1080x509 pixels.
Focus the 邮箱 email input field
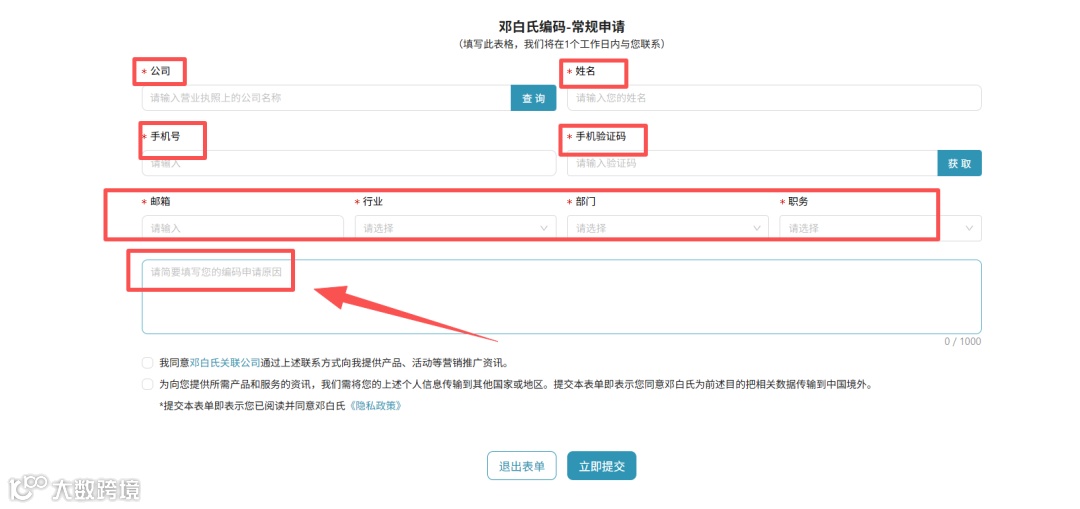tap(242, 228)
